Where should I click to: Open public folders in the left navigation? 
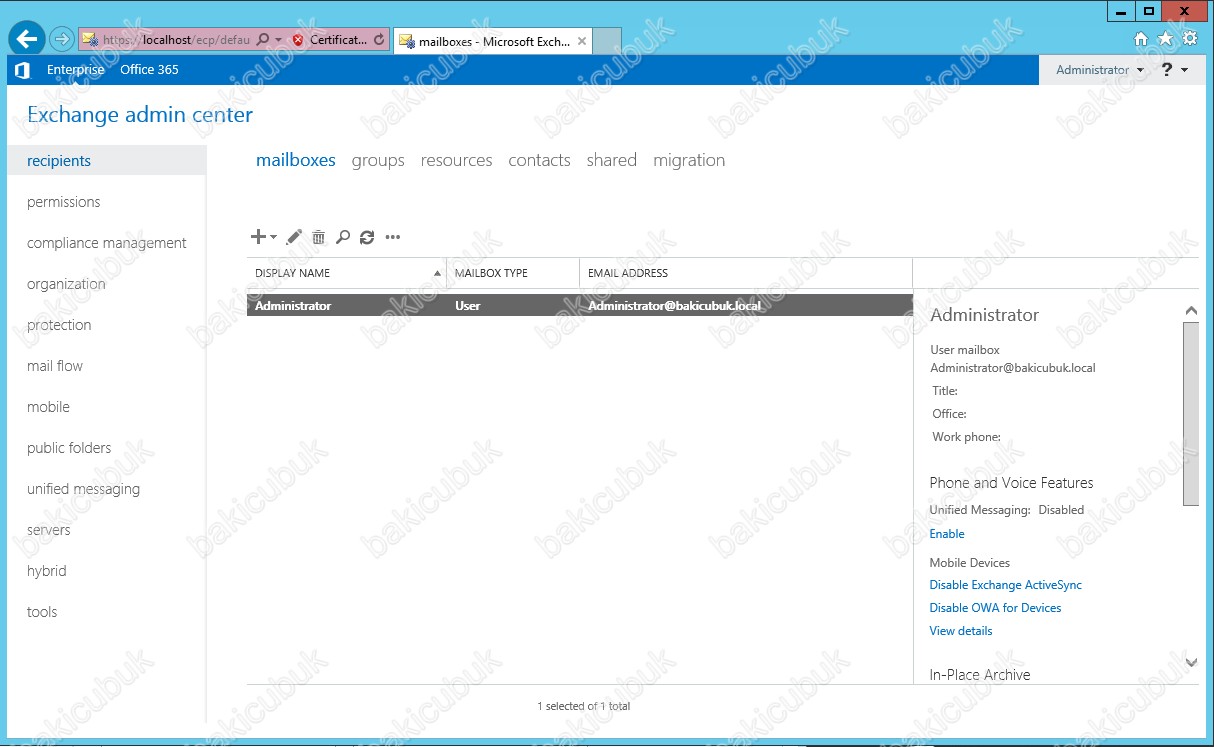[x=69, y=448]
